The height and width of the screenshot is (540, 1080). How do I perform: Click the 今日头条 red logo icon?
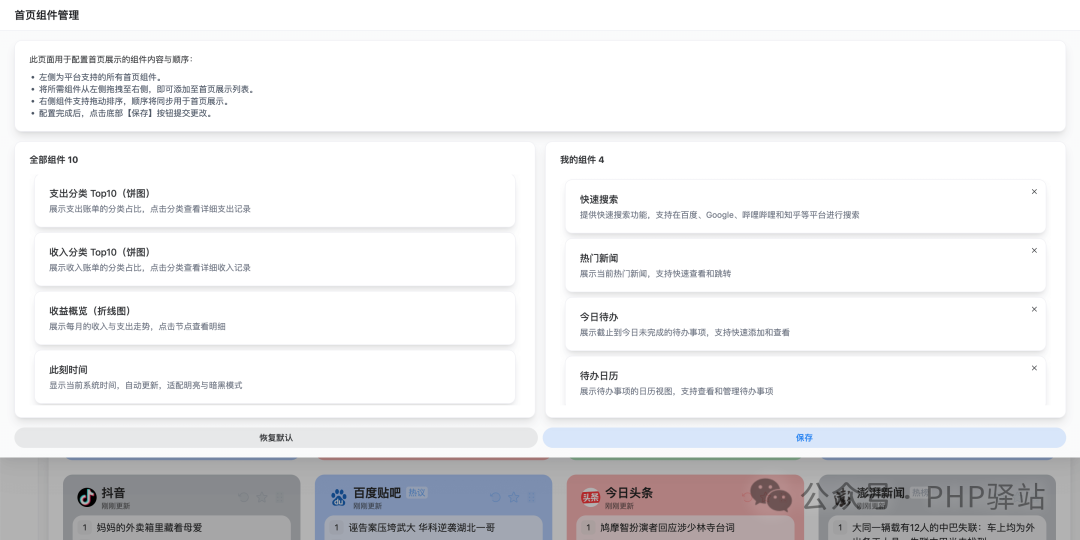[x=590, y=497]
